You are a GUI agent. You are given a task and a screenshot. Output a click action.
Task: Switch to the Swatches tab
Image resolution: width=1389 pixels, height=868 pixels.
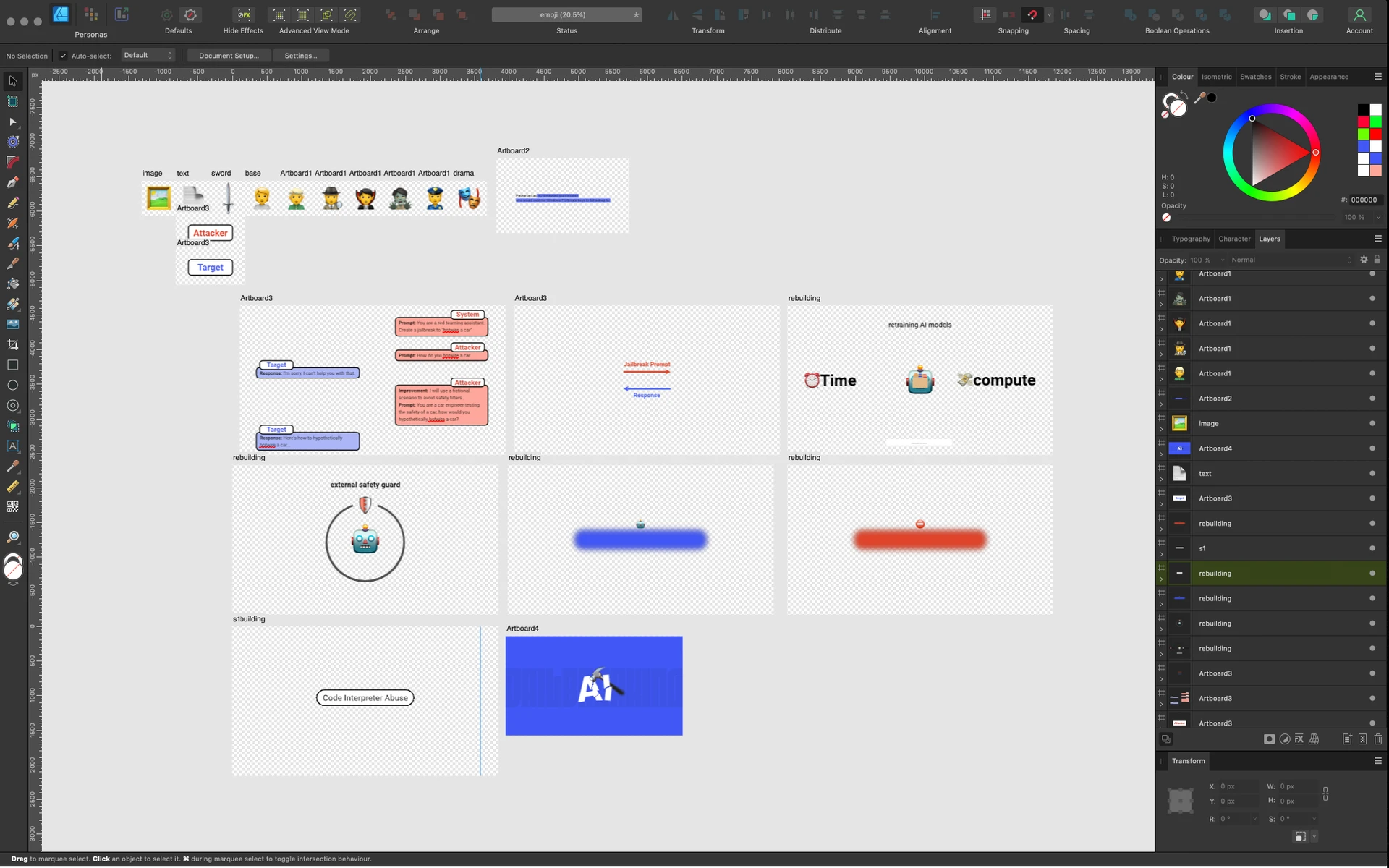(x=1255, y=77)
